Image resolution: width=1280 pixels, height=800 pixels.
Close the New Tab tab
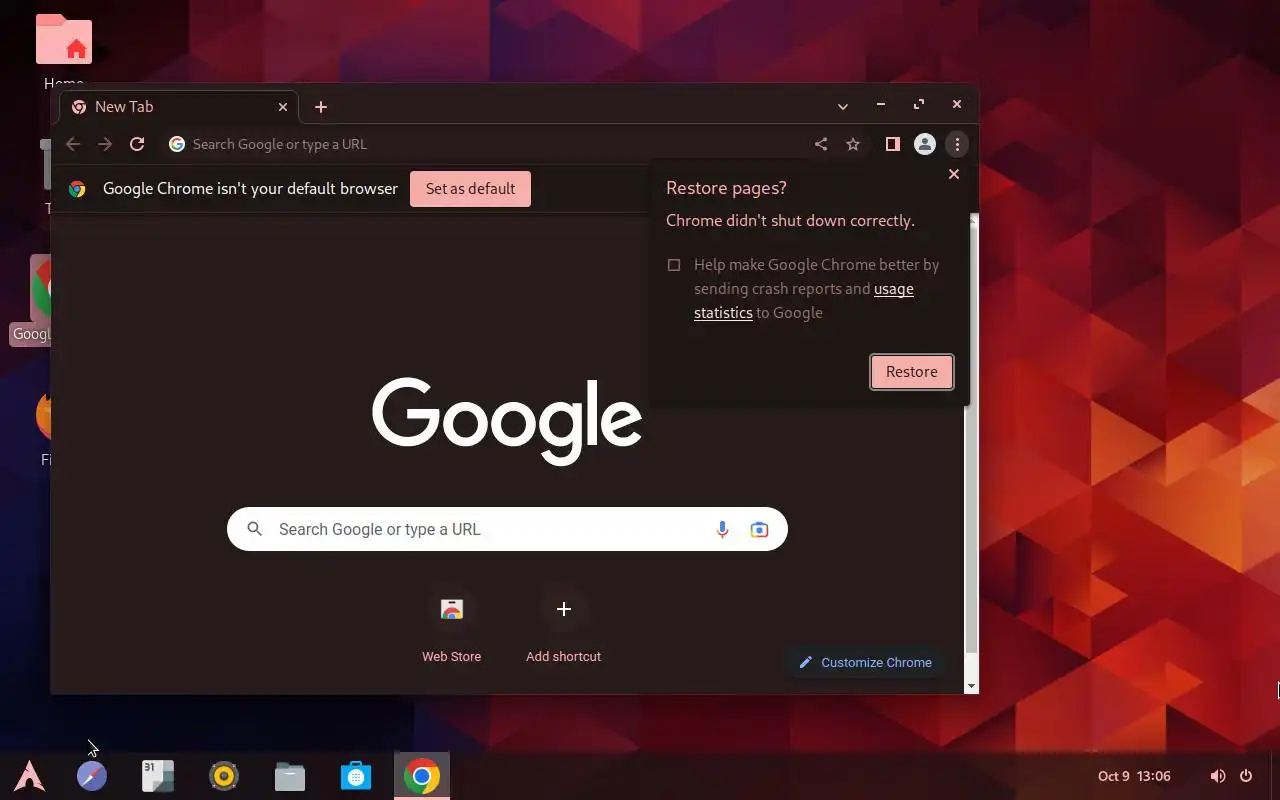283,107
